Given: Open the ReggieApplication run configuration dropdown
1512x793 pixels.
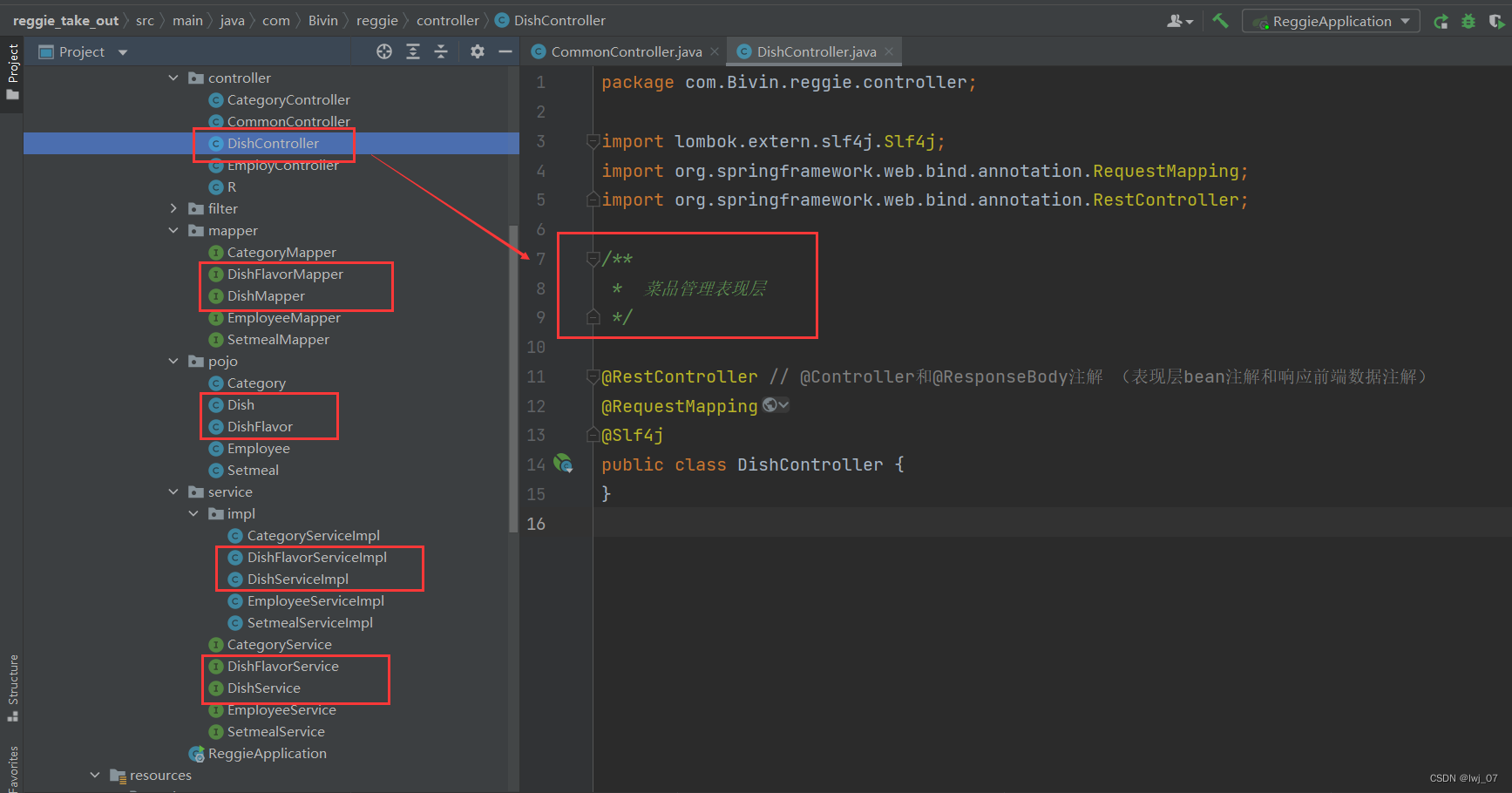Looking at the screenshot, I should (1331, 21).
